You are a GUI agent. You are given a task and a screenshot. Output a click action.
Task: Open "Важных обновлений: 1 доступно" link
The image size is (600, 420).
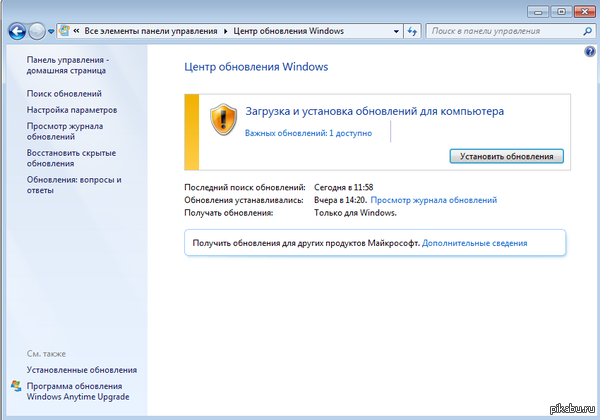tap(308, 132)
